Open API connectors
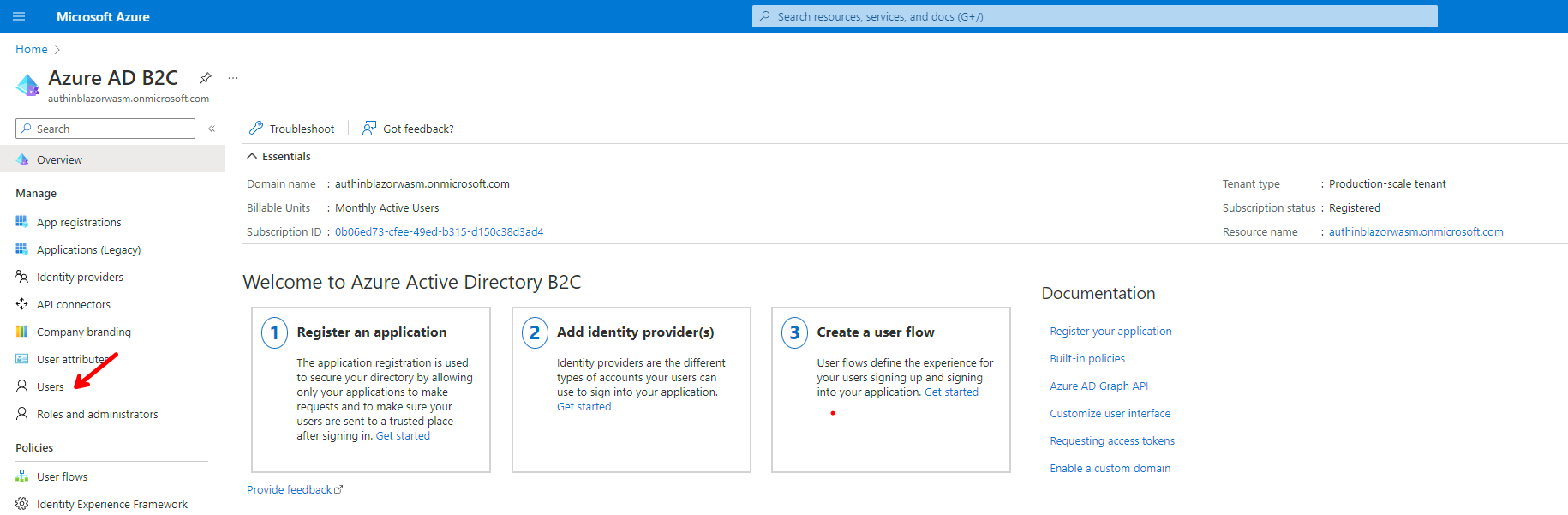The image size is (1568, 515). point(74,304)
